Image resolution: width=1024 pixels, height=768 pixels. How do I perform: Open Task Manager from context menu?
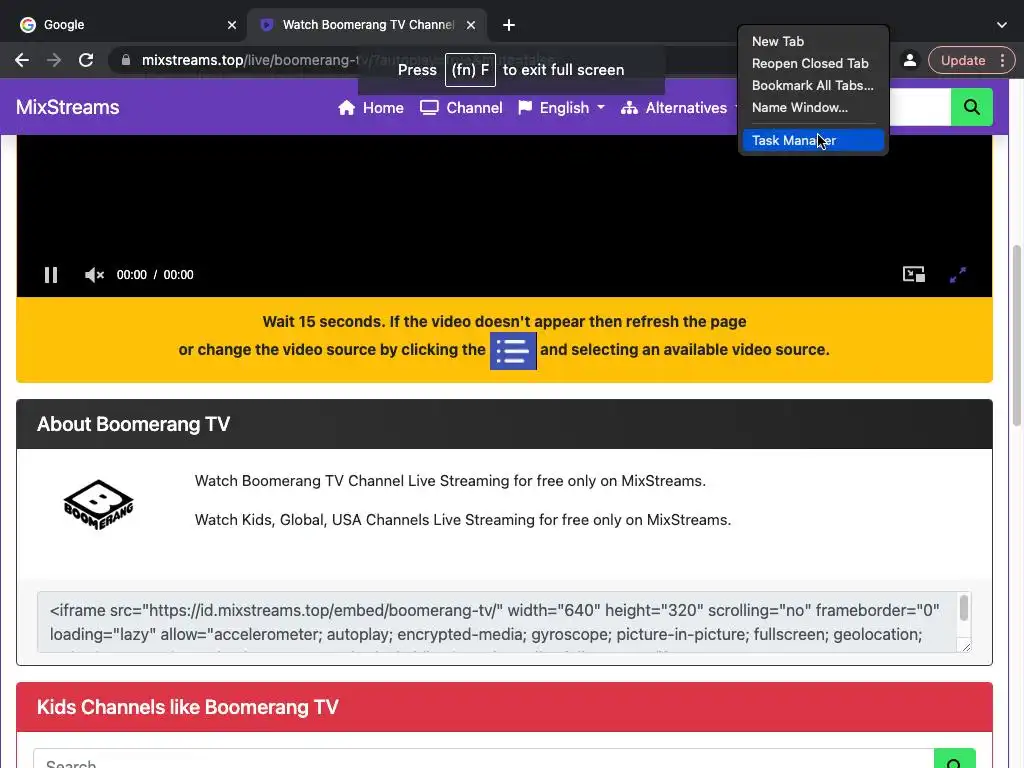coord(813,140)
